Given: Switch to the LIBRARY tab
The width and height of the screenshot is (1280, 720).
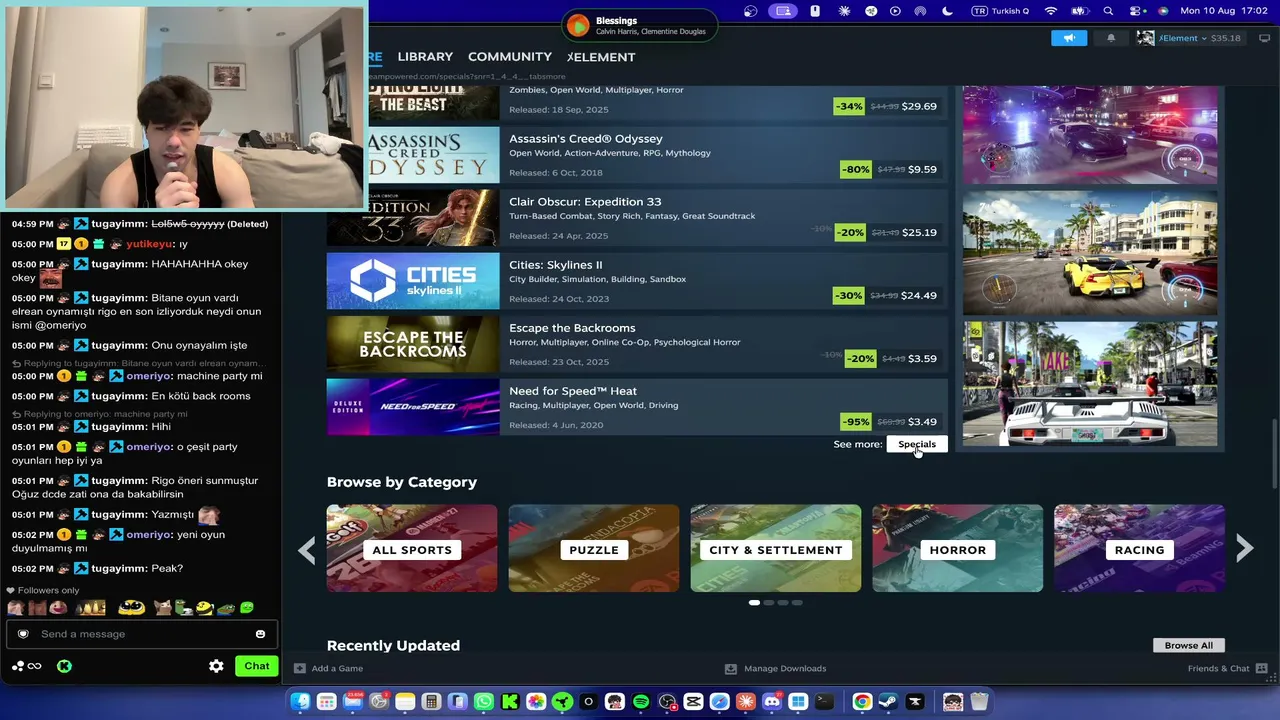Looking at the screenshot, I should point(425,57).
